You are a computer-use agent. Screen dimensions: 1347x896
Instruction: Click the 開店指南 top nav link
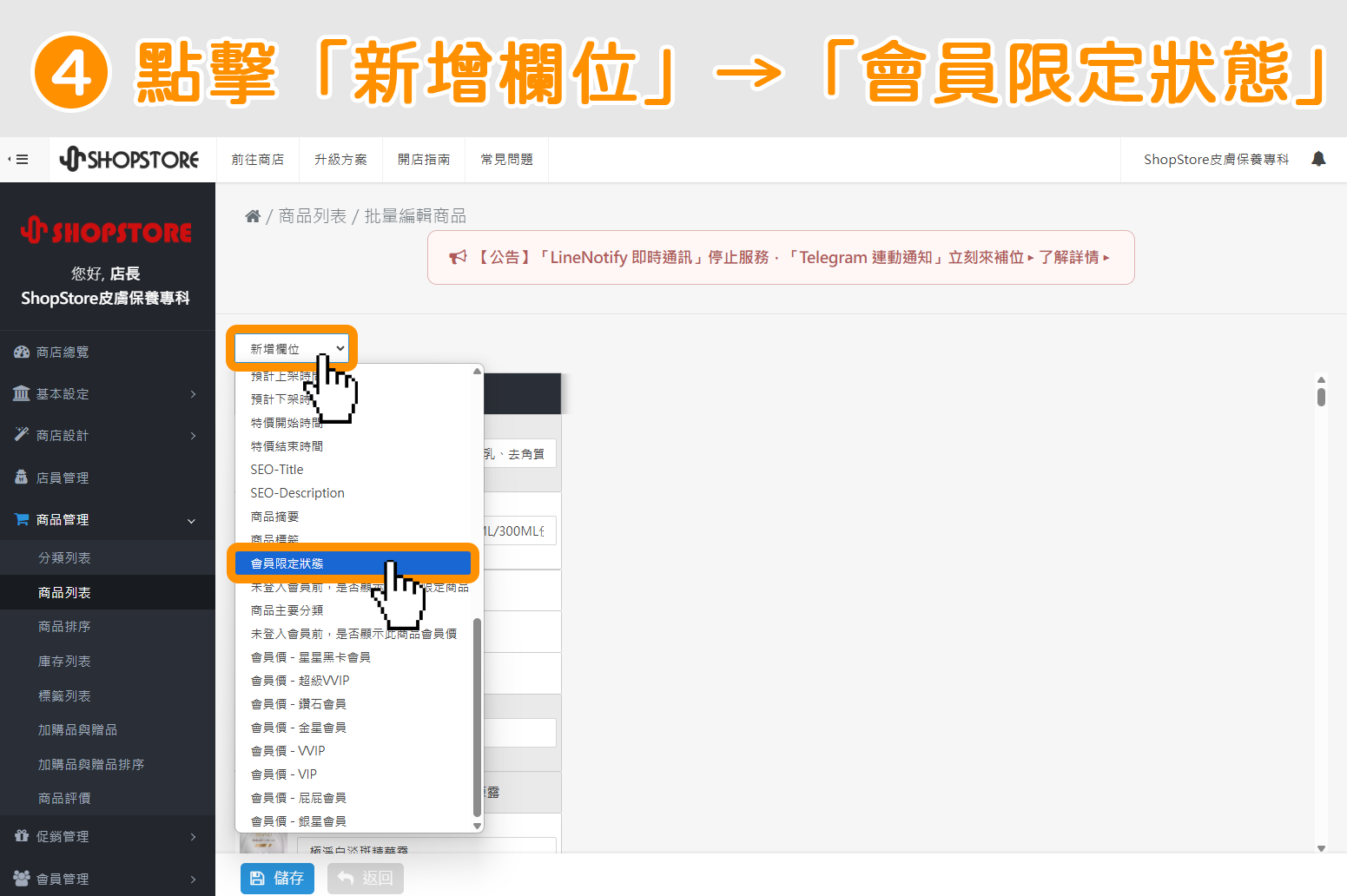(x=424, y=160)
